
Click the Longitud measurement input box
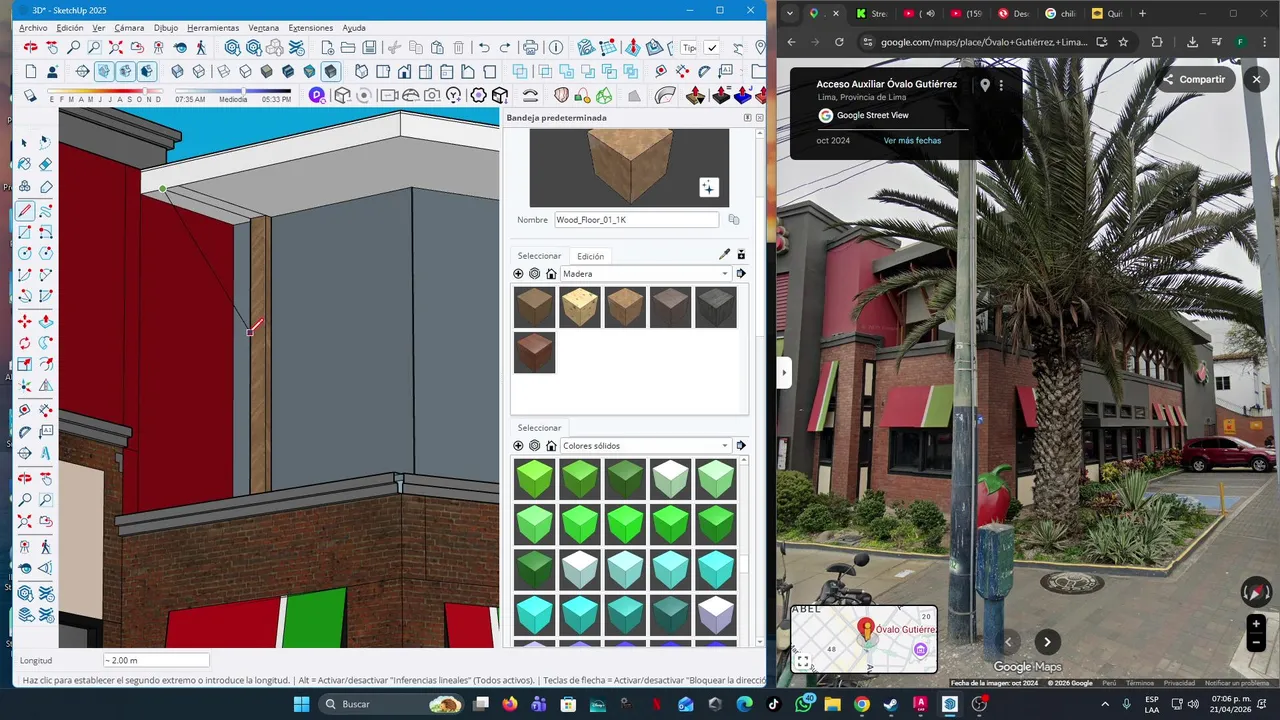click(x=156, y=660)
